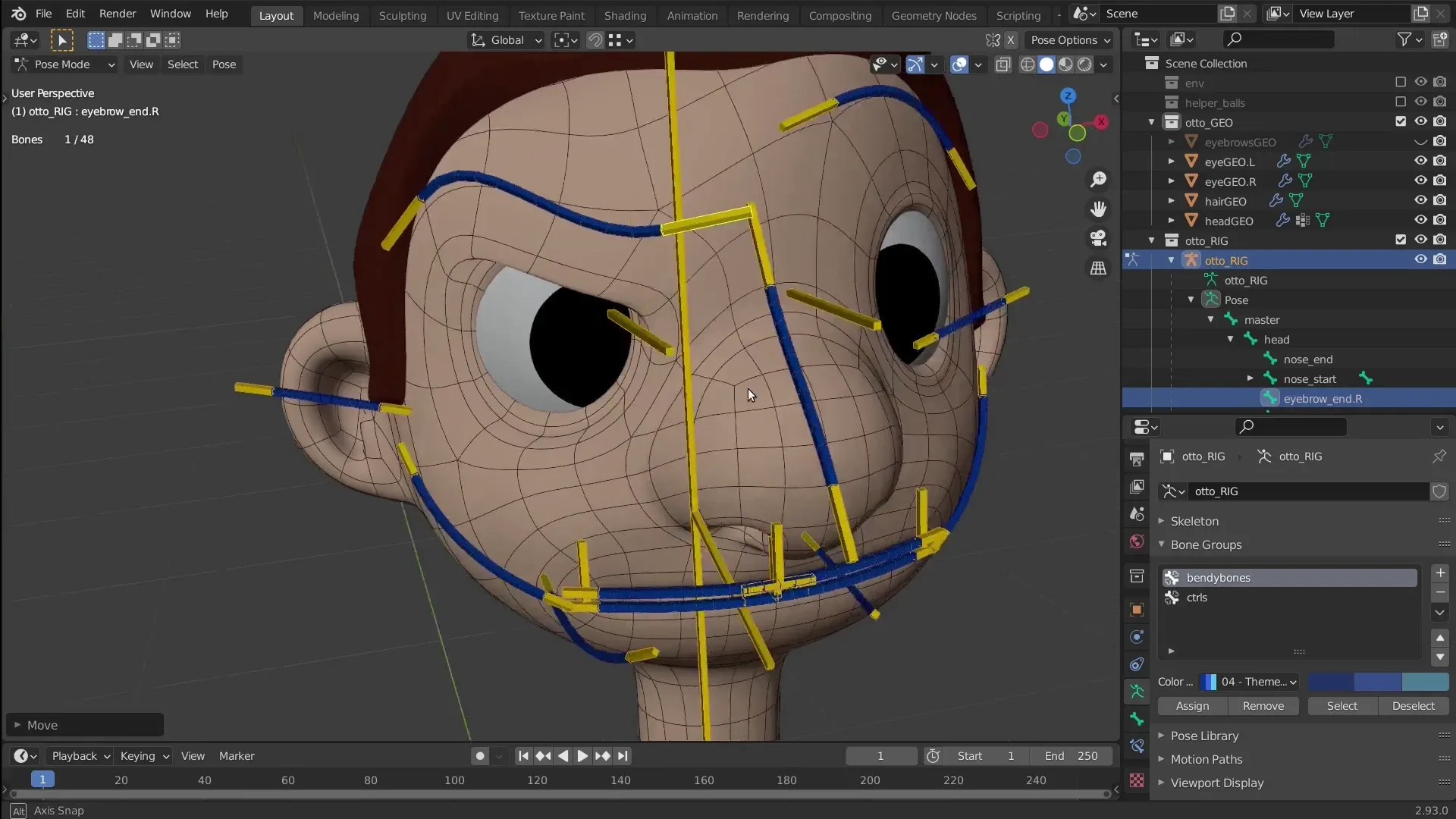Enable env collection checkbox

click(x=1401, y=83)
